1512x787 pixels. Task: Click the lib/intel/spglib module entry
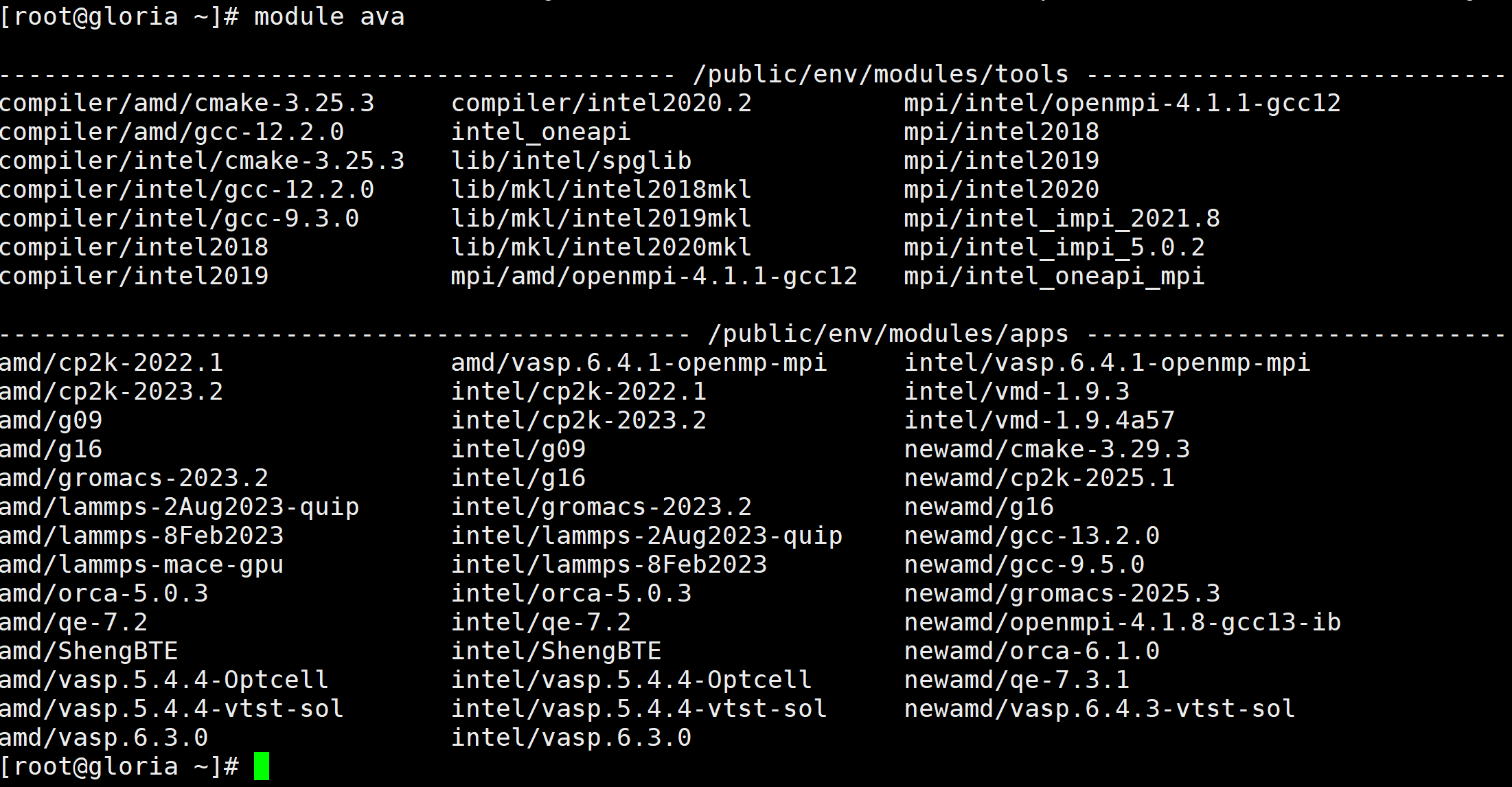pyautogui.click(x=571, y=161)
